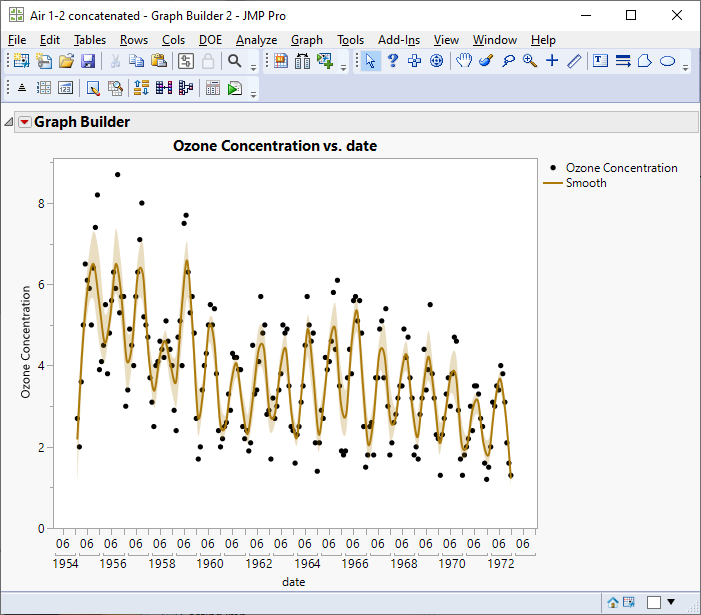This screenshot has width=701, height=615.
Task: Choose the Brush selection tool
Action: pos(486,61)
